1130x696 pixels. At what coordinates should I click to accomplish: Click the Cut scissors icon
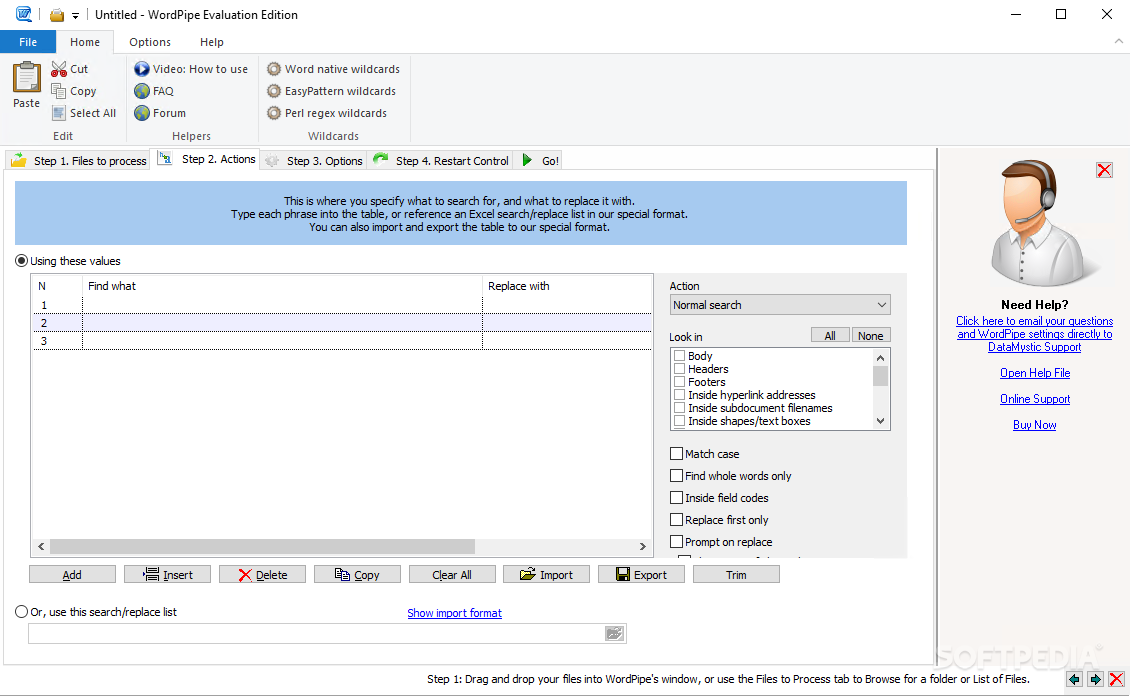[x=59, y=69]
